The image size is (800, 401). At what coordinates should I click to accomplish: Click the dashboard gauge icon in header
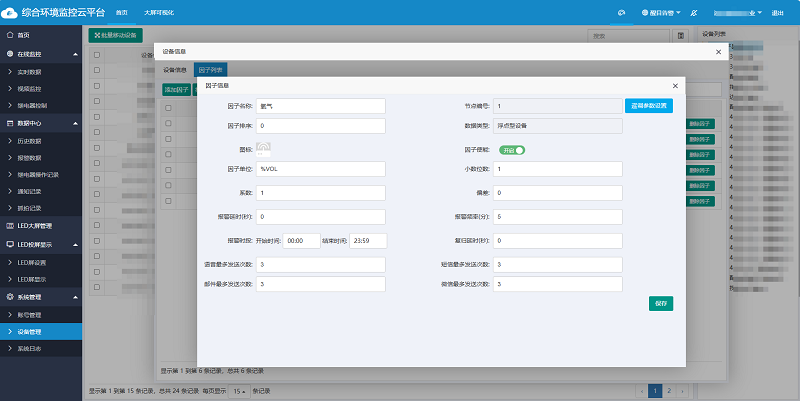tap(621, 13)
